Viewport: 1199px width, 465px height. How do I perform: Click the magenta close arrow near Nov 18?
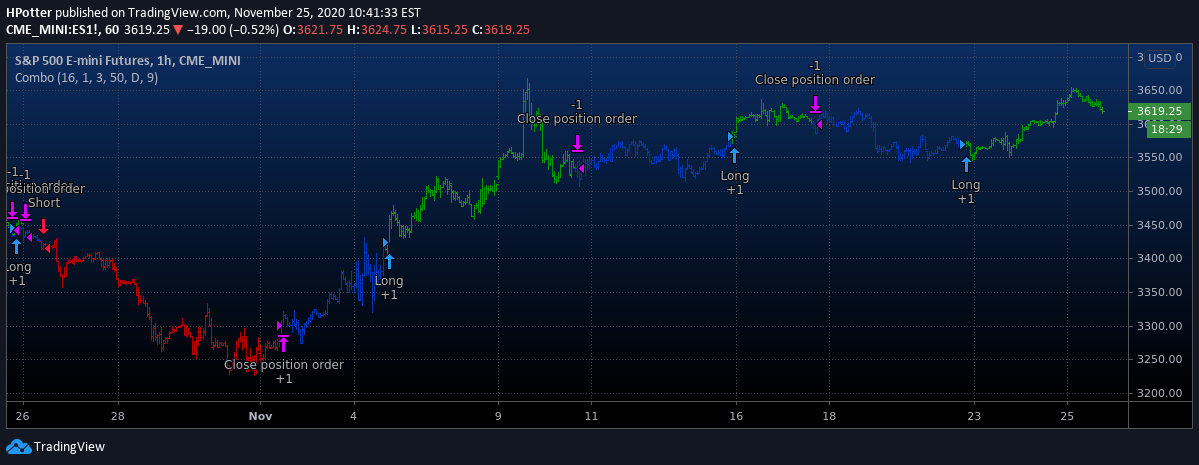(x=815, y=105)
